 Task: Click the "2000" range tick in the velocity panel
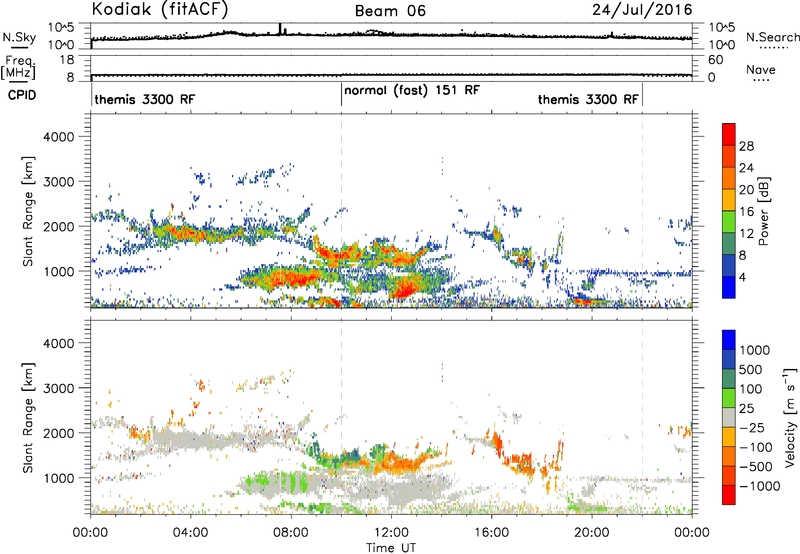[x=58, y=433]
